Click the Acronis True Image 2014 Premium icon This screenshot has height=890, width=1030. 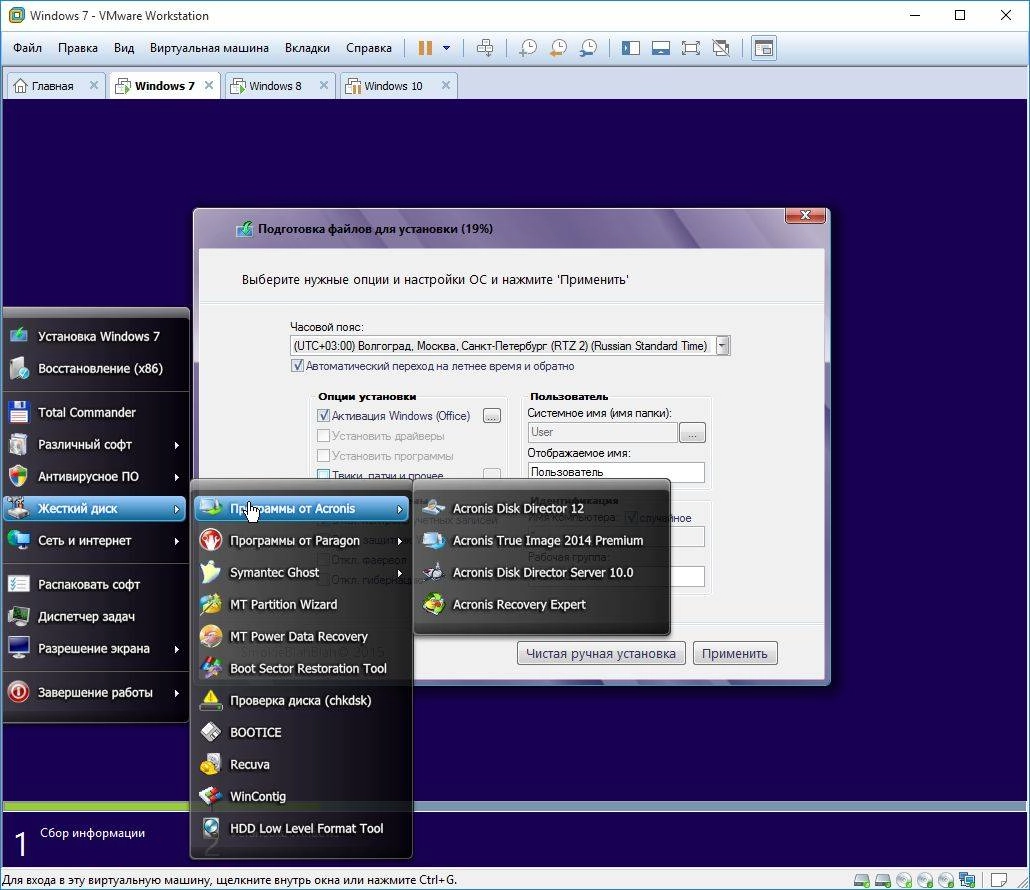[x=434, y=540]
